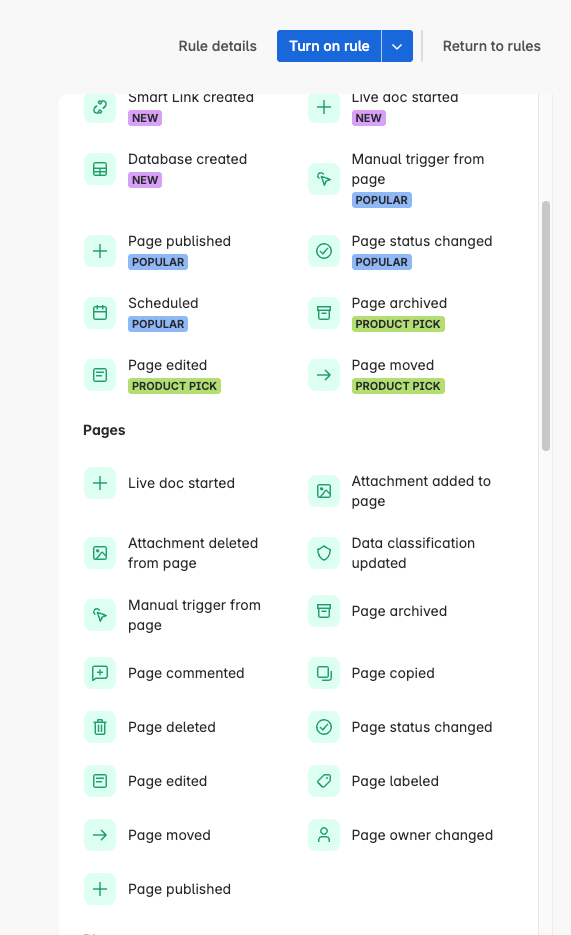Image resolution: width=571 pixels, height=935 pixels.
Task: Open Rule details
Action: pos(218,46)
